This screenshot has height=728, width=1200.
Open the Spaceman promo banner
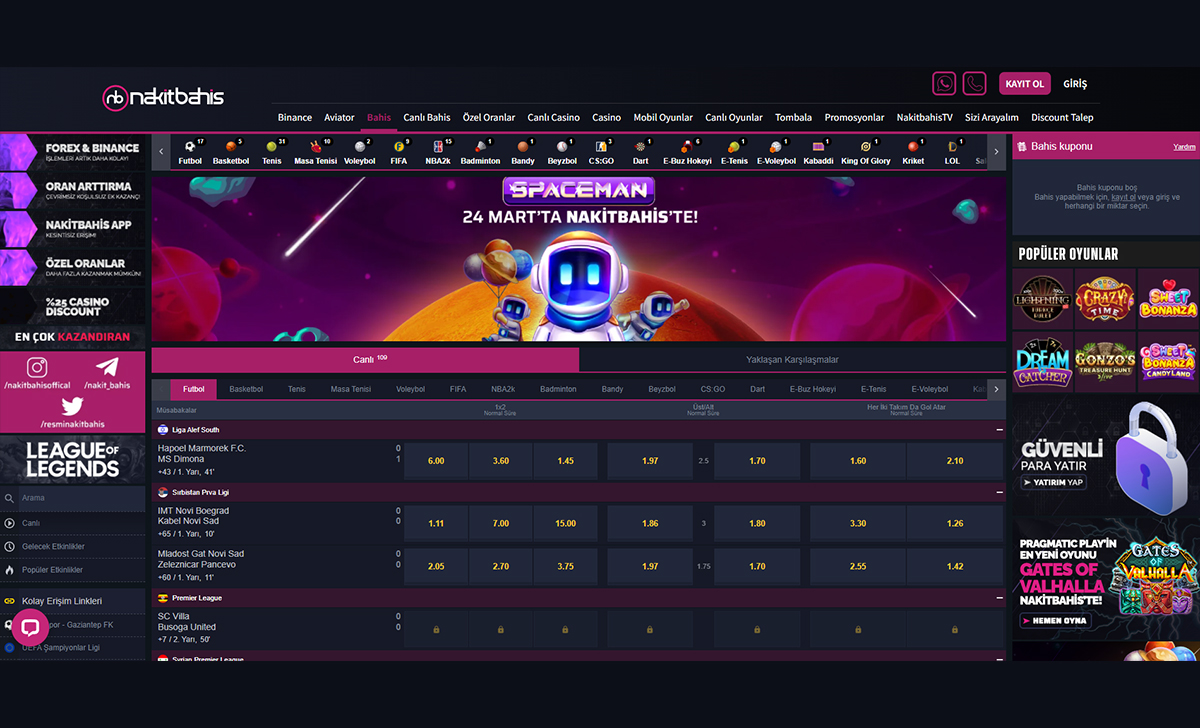(x=579, y=258)
